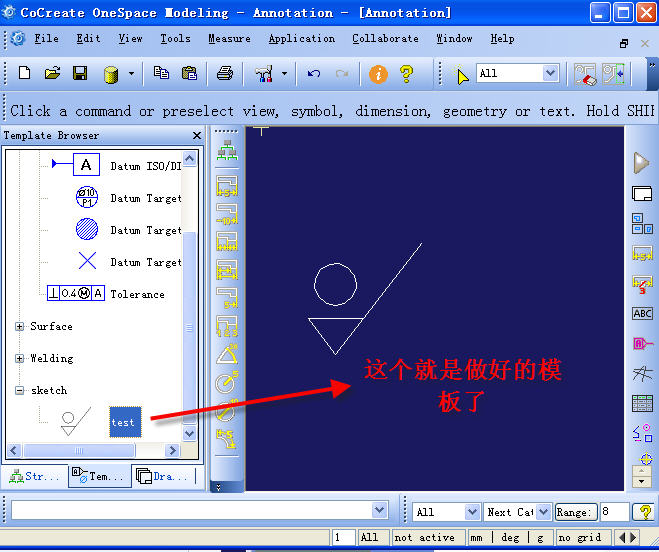The width and height of the screenshot is (659, 552).
Task: Click the Range button label
Action: click(576, 512)
